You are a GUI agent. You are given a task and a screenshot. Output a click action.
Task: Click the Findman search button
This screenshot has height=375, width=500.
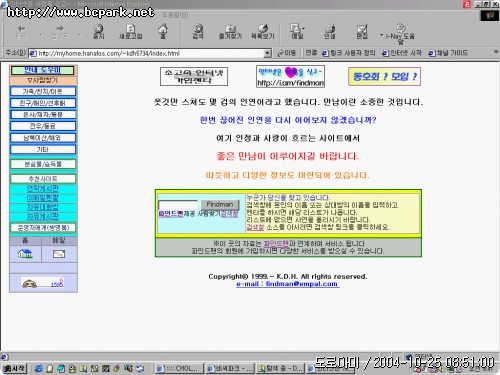pyautogui.click(x=220, y=204)
